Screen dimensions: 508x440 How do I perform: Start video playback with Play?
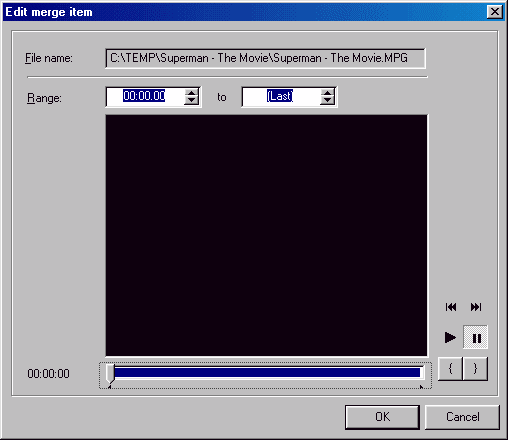[450, 337]
